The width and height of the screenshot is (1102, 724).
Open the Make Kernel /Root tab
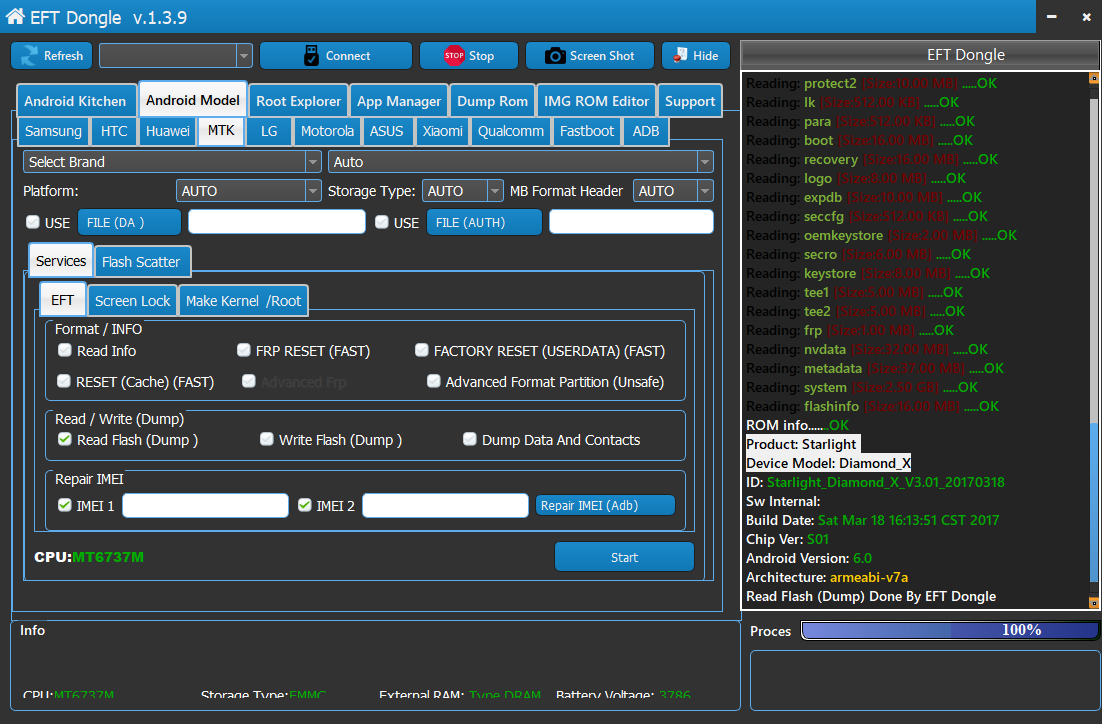click(x=243, y=301)
